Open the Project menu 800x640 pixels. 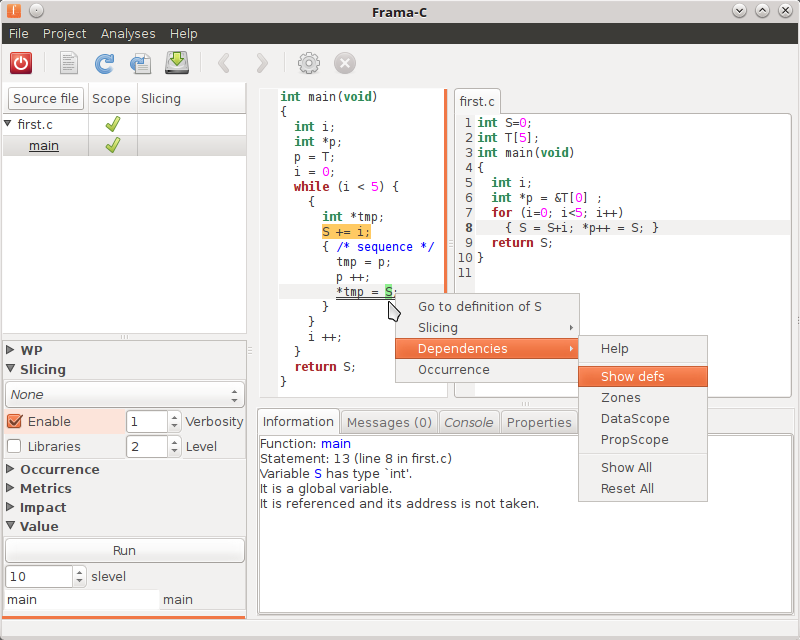point(65,34)
